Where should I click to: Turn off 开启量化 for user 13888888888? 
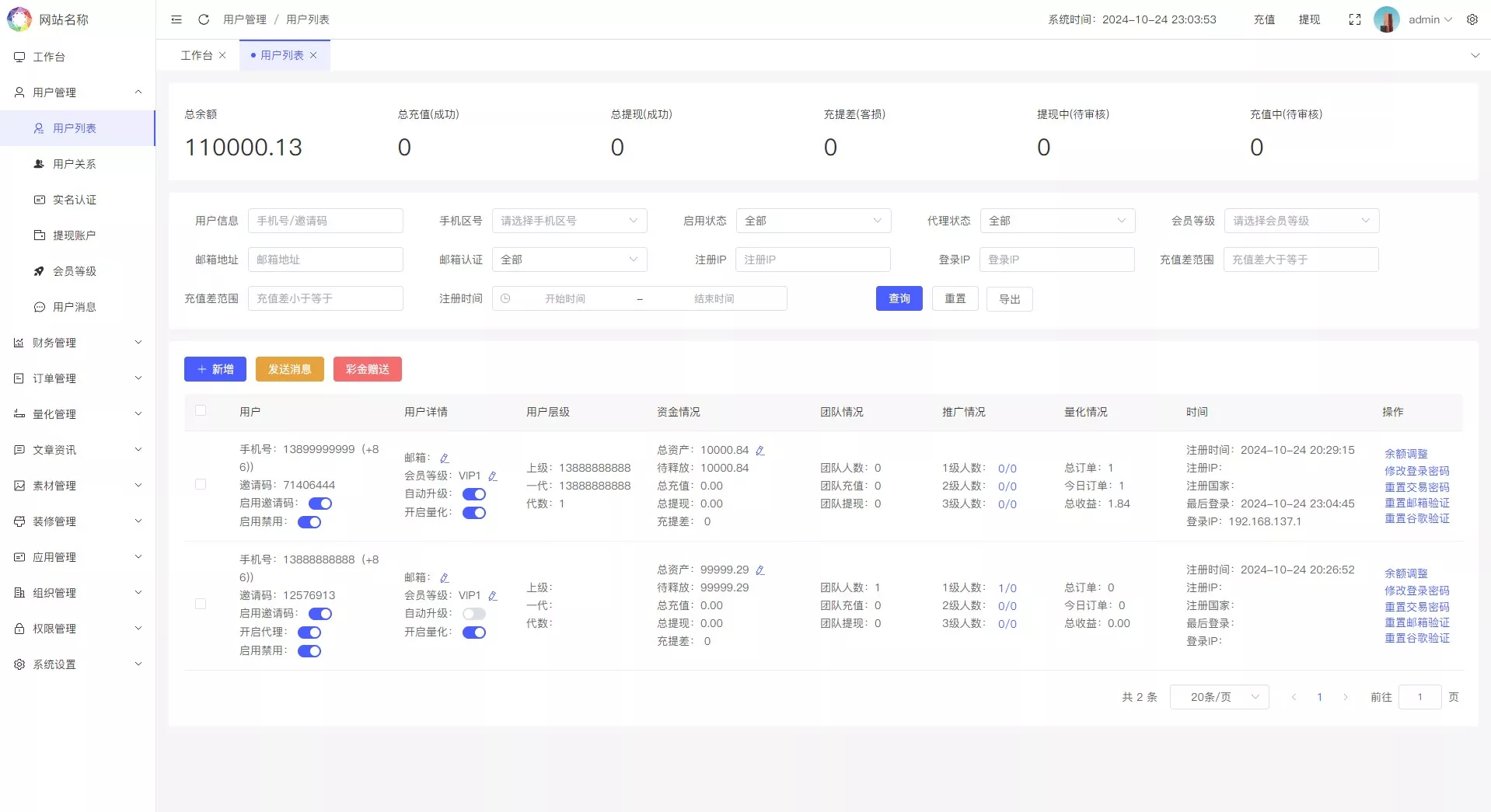pos(475,633)
